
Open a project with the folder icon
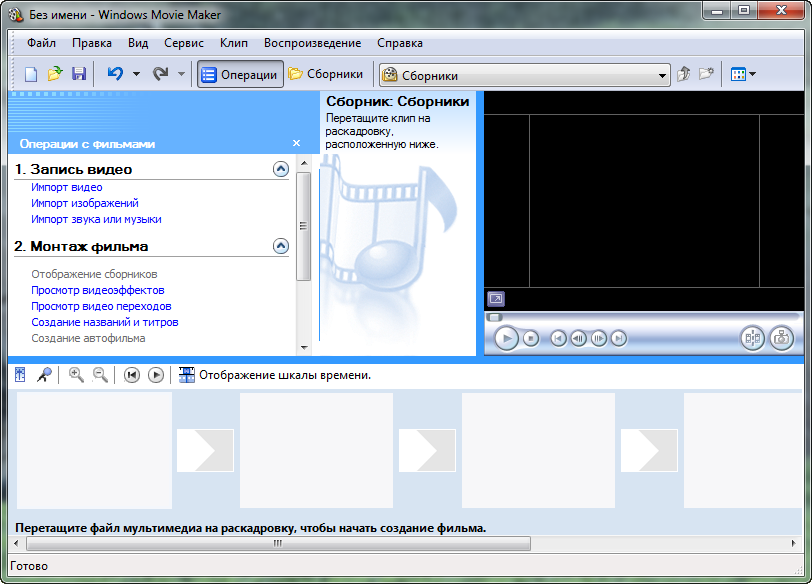tap(55, 74)
